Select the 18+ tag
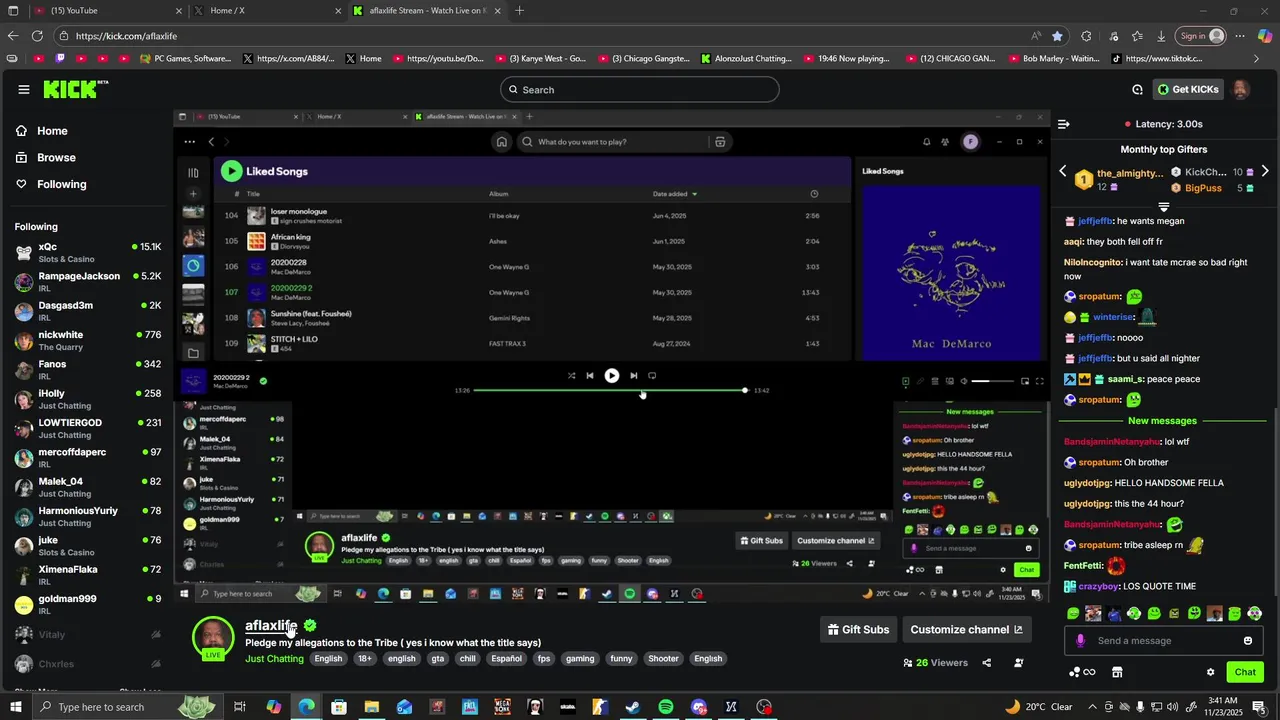 click(x=365, y=659)
